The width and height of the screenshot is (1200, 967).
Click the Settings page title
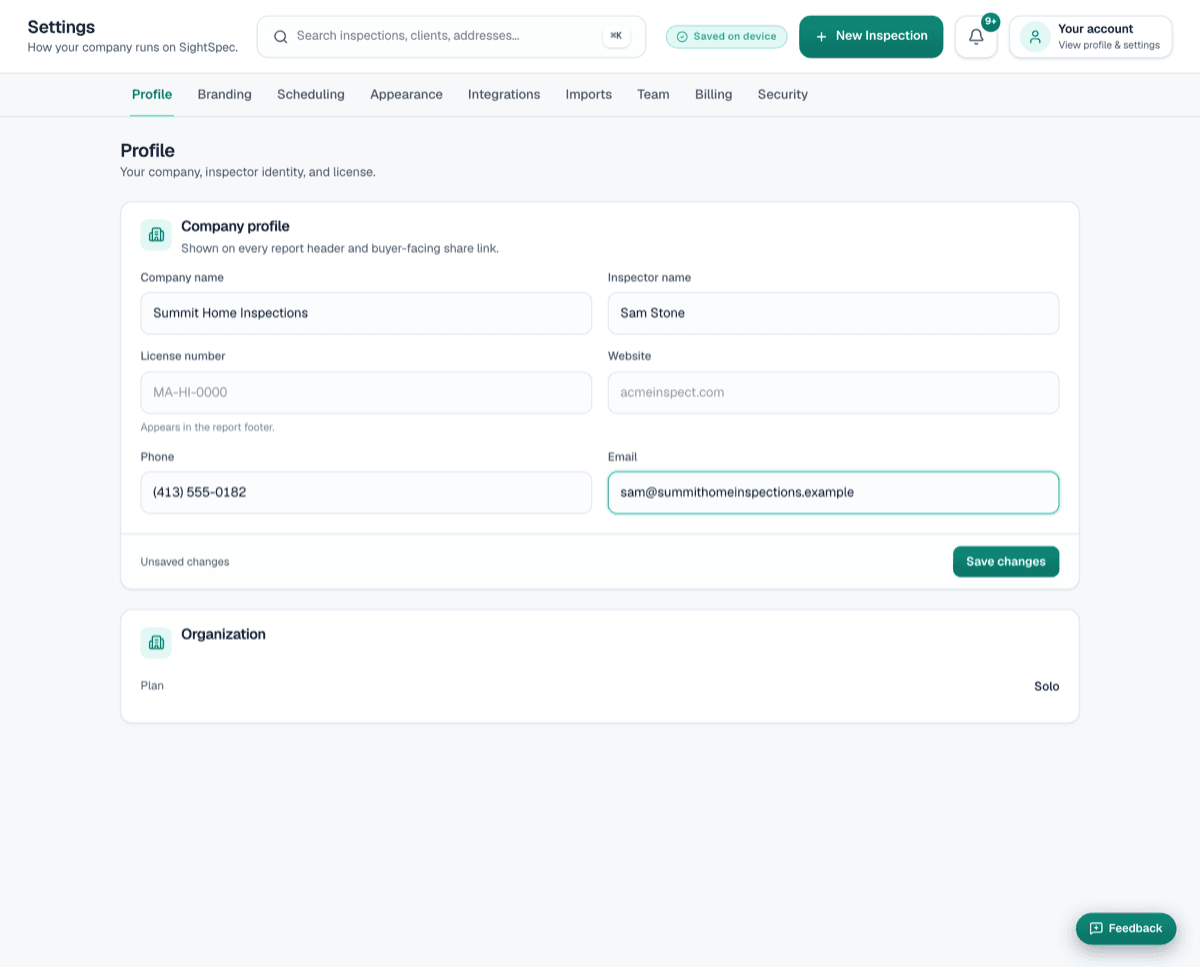tap(61, 27)
